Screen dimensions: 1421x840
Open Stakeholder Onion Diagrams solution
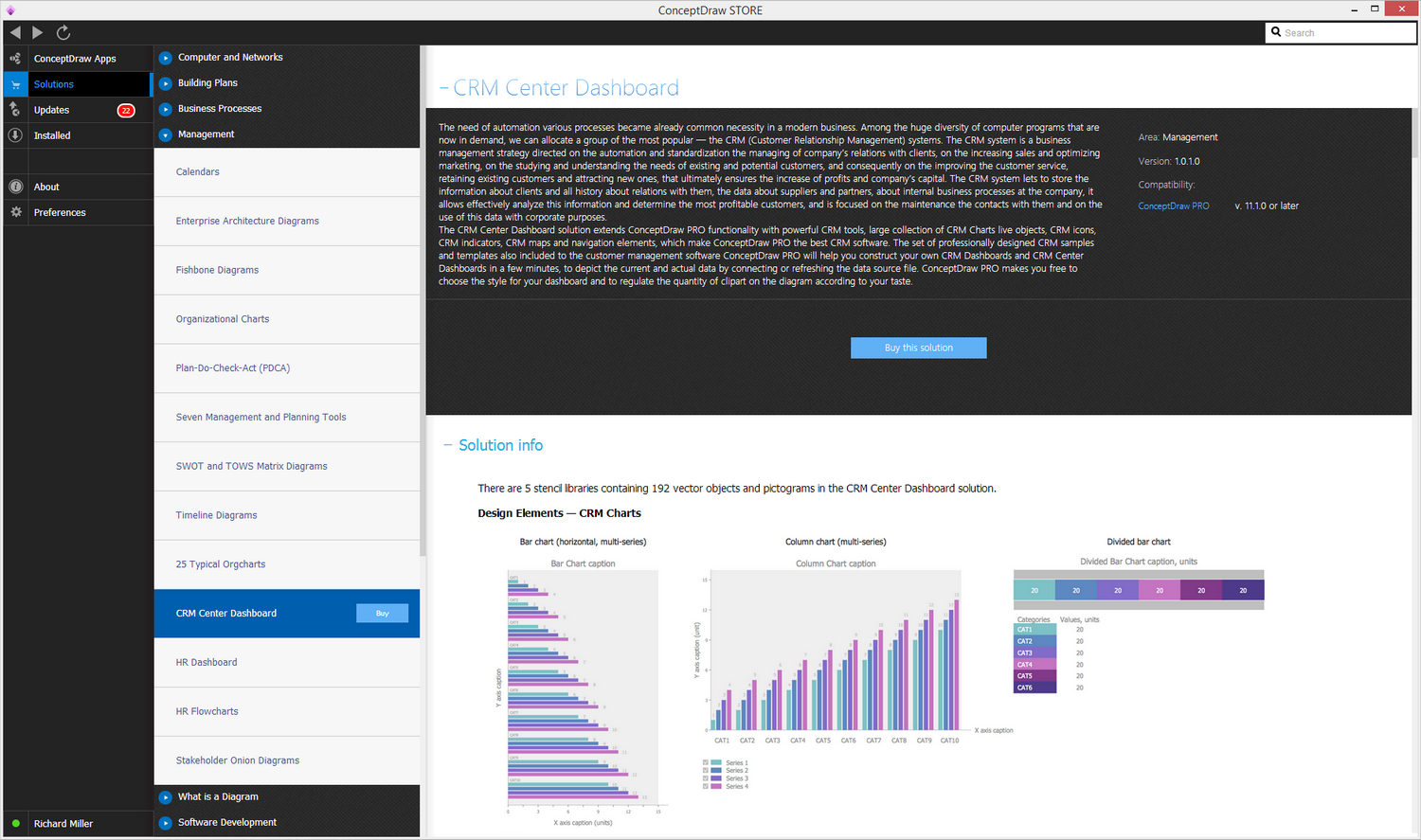coord(287,760)
